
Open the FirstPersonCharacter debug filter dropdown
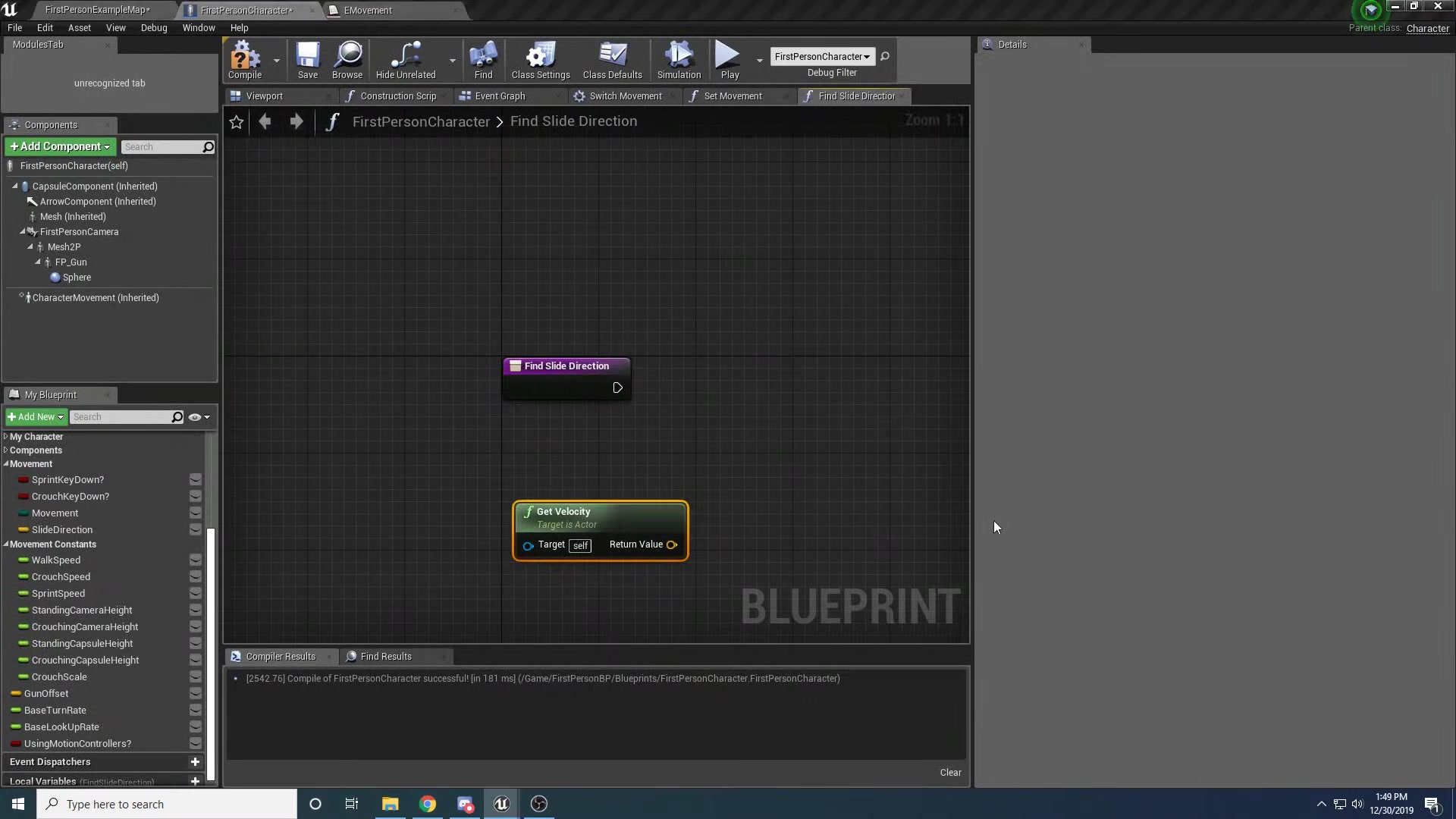pyautogui.click(x=822, y=57)
